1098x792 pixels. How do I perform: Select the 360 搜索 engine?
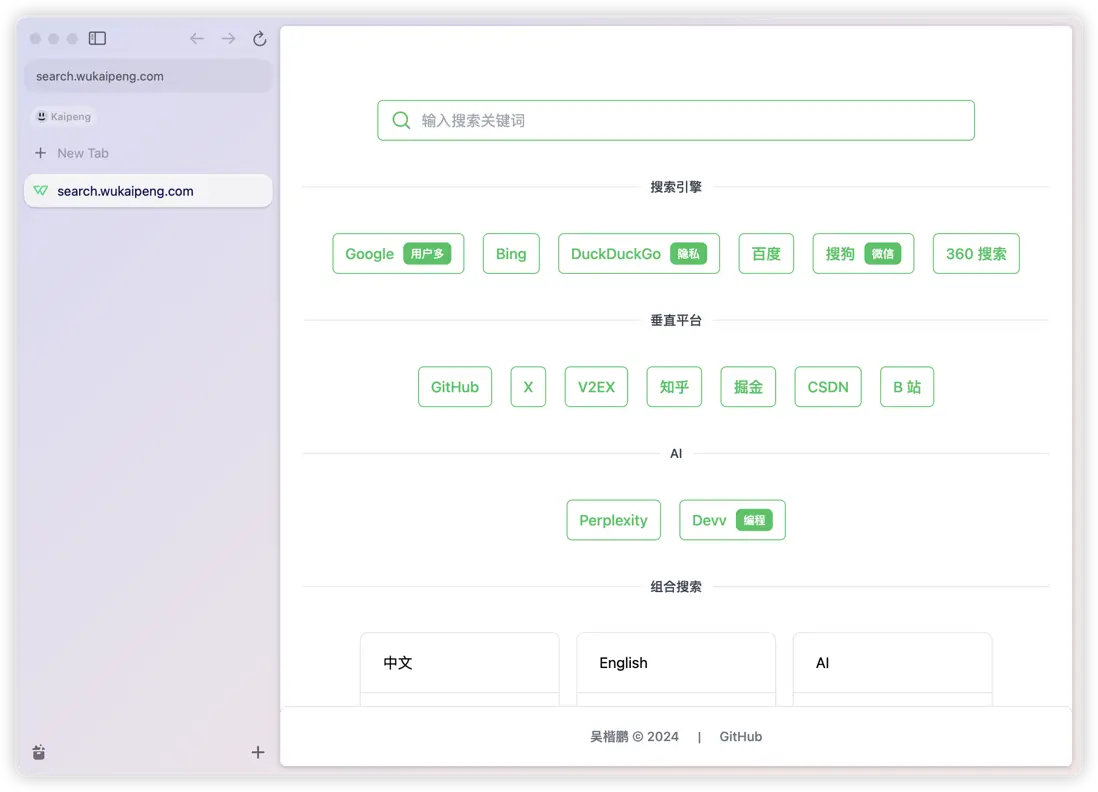coord(976,253)
